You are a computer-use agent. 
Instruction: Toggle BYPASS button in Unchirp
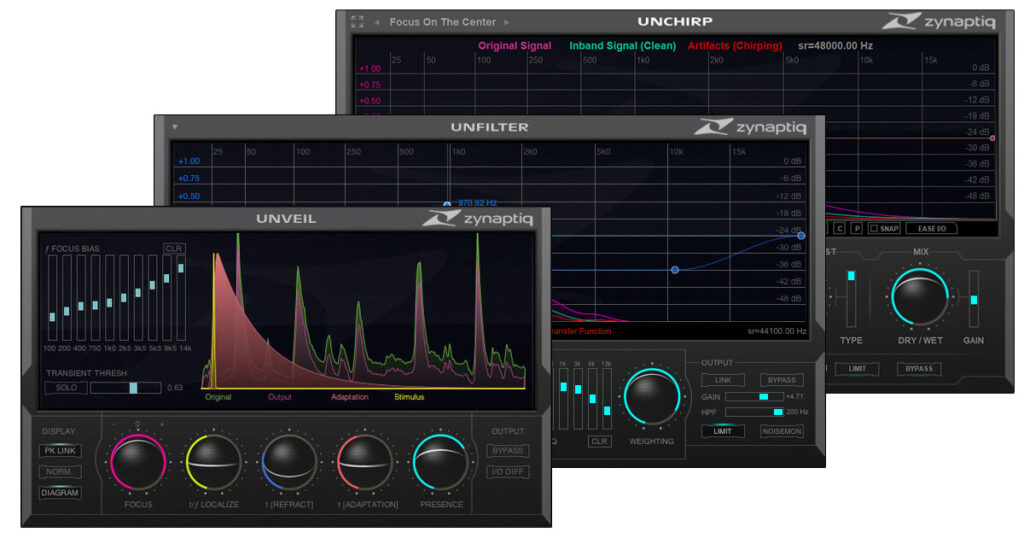[x=919, y=369]
